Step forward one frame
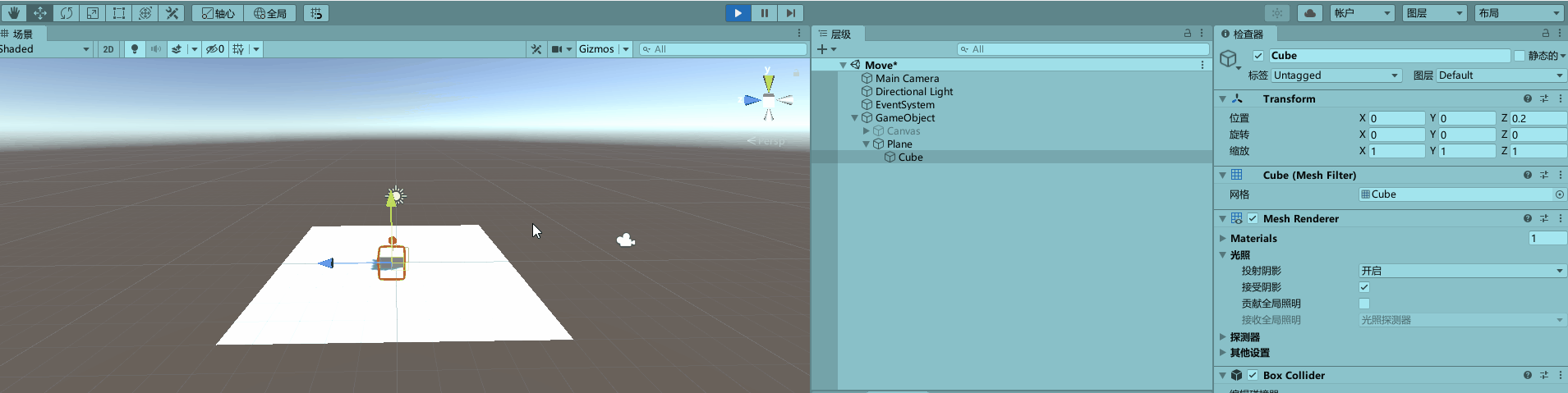This screenshot has height=393, width=1568. coord(790,13)
